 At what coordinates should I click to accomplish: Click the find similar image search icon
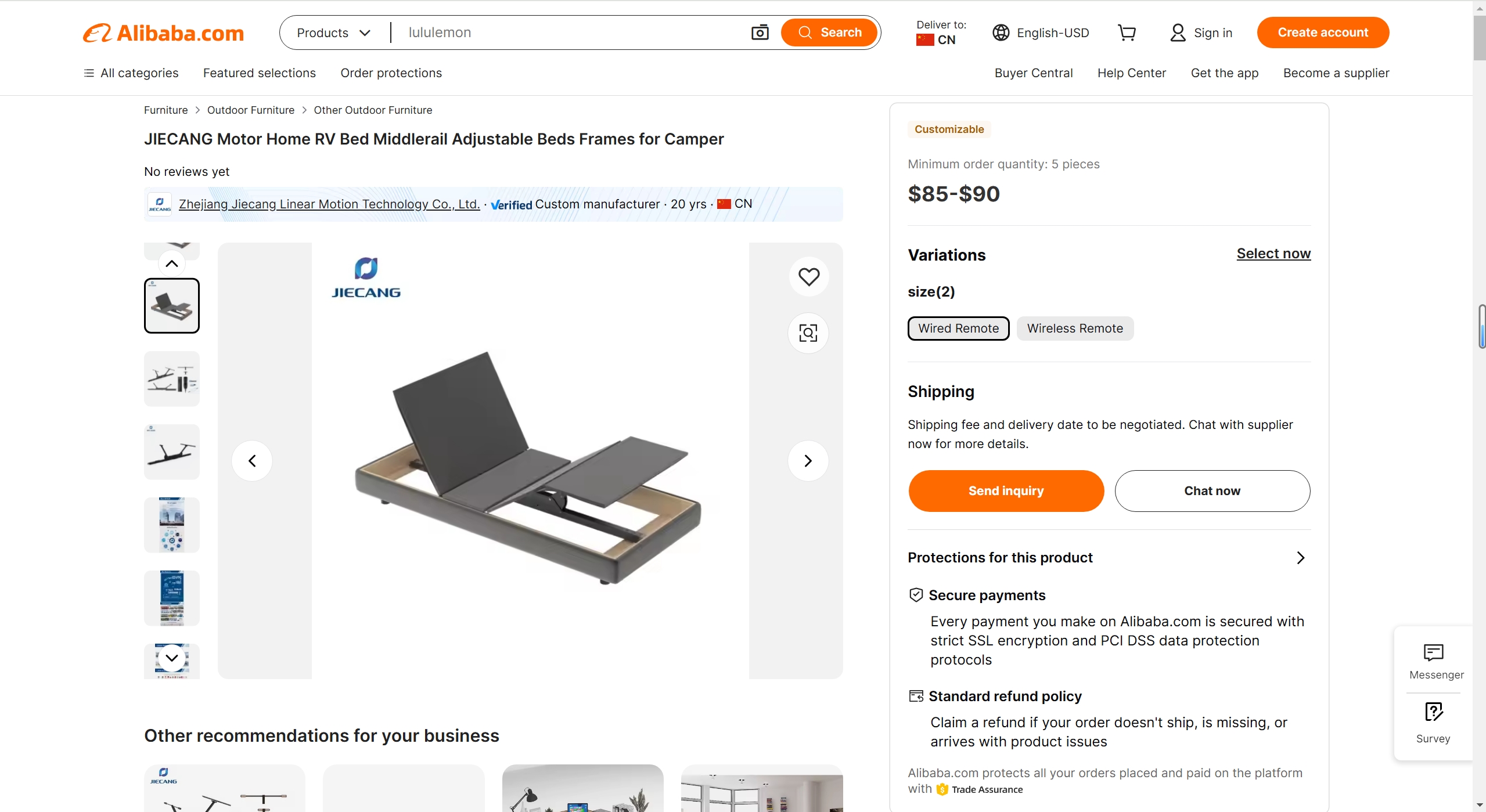(x=808, y=333)
